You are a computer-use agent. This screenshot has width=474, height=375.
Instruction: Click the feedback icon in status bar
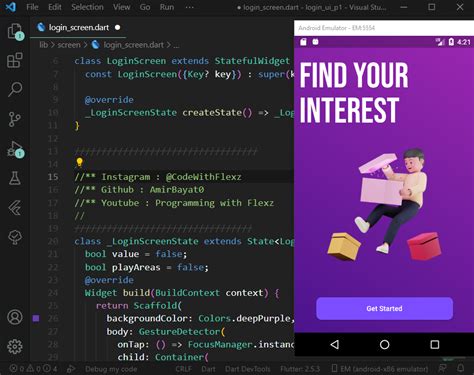[443, 368]
